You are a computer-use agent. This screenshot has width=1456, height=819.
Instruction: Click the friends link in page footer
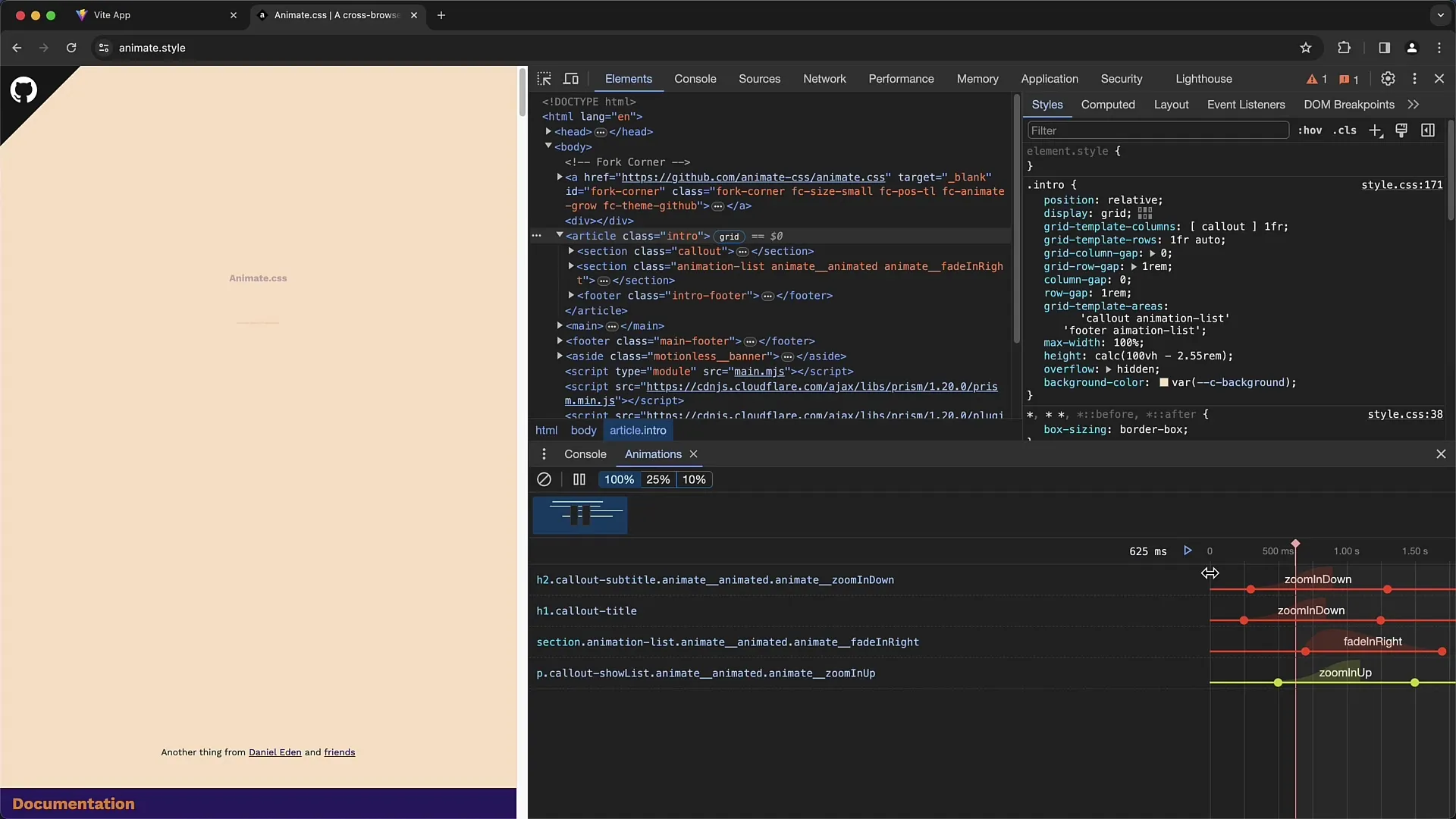click(x=340, y=752)
